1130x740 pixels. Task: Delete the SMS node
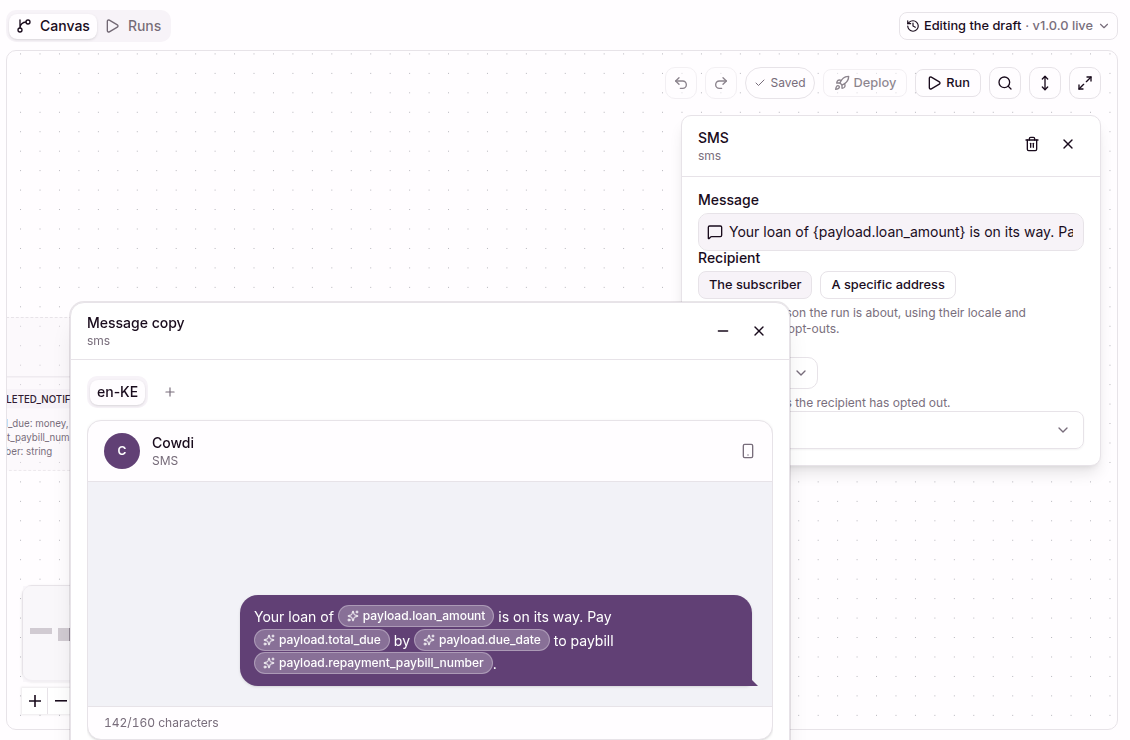click(1032, 144)
